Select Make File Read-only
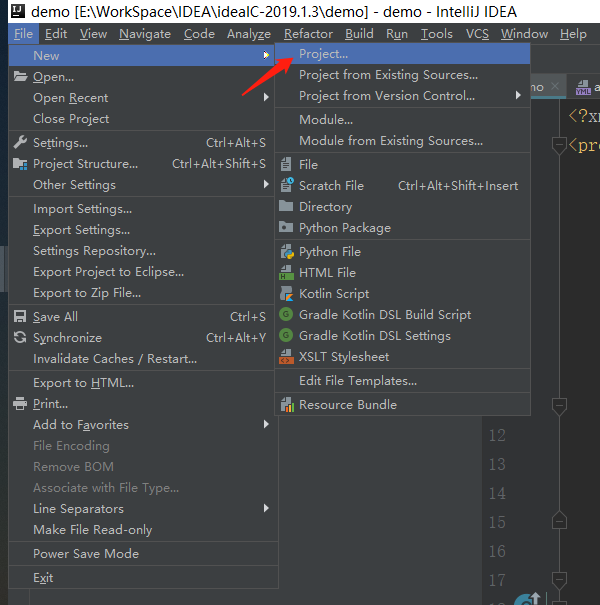 (x=143, y=529)
